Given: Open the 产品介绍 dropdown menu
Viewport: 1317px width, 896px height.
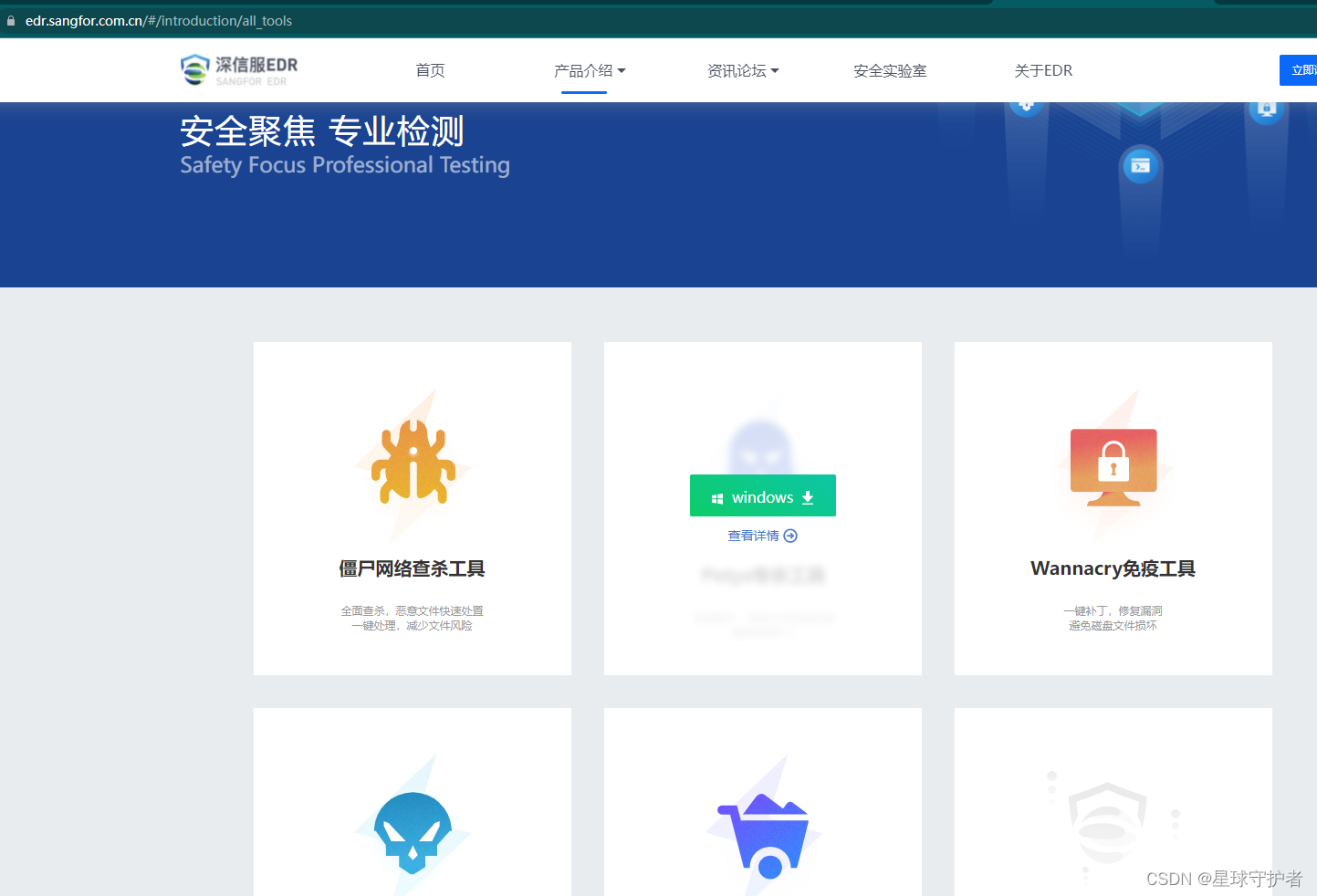Looking at the screenshot, I should coord(583,70).
